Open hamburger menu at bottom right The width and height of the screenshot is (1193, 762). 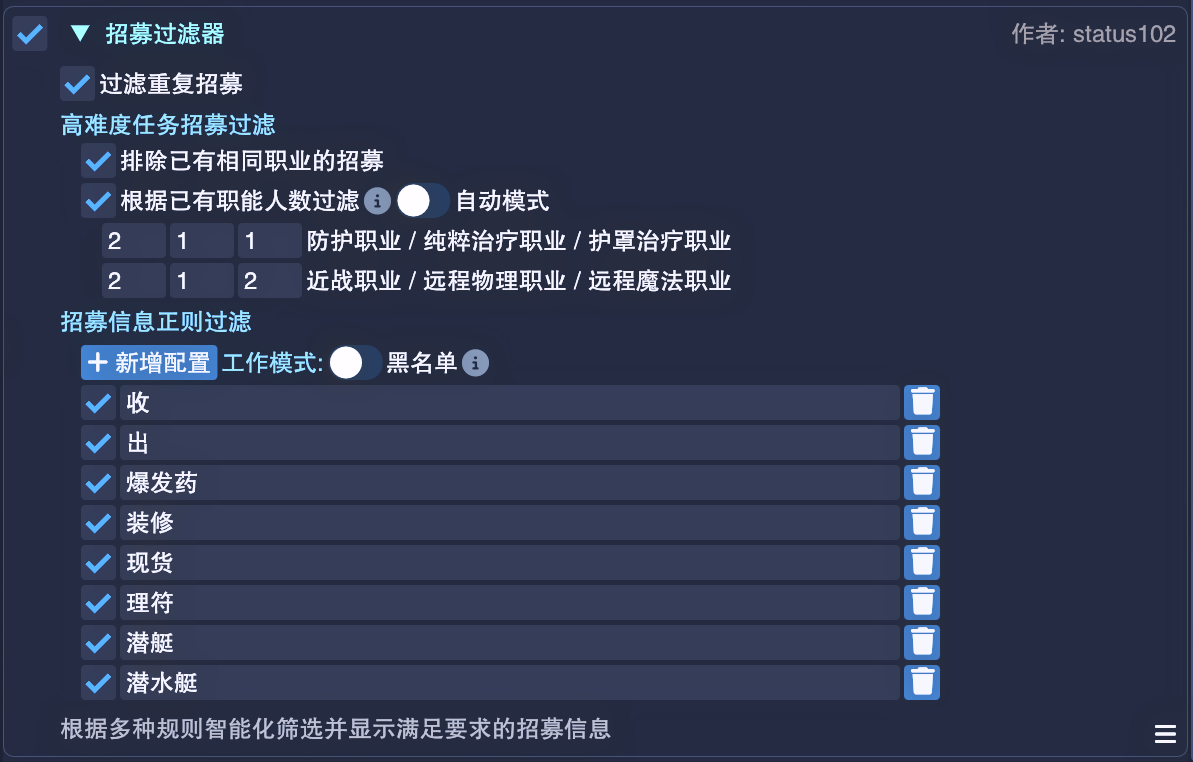[x=1165, y=735]
